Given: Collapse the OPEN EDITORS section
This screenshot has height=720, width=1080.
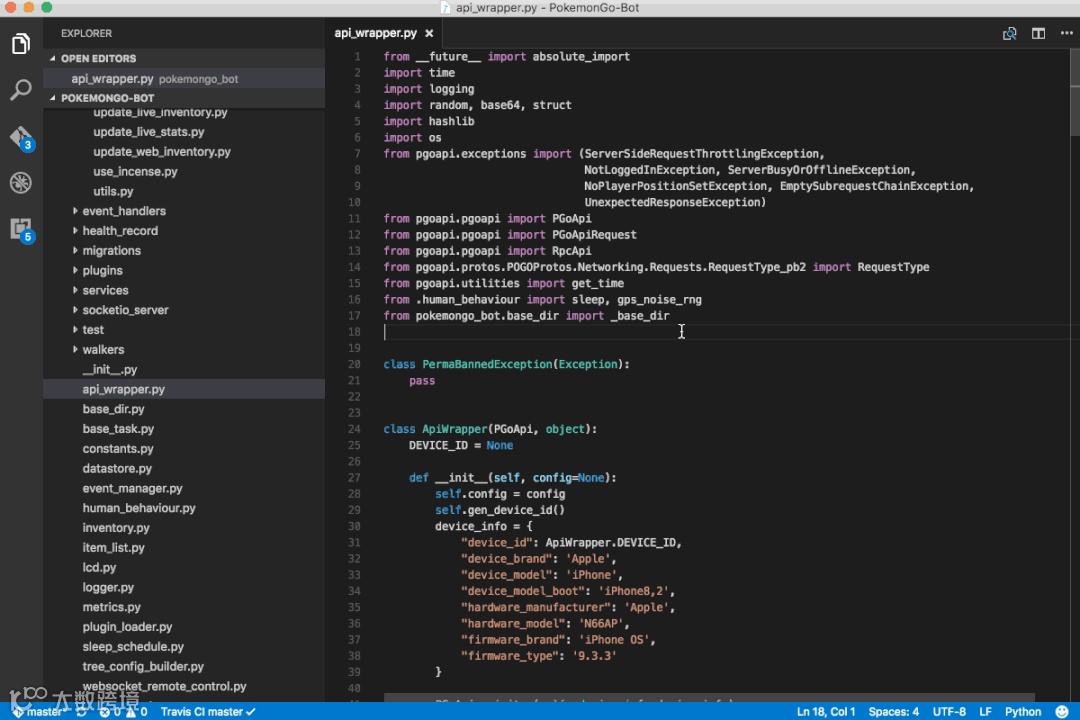Looking at the screenshot, I should (x=98, y=58).
